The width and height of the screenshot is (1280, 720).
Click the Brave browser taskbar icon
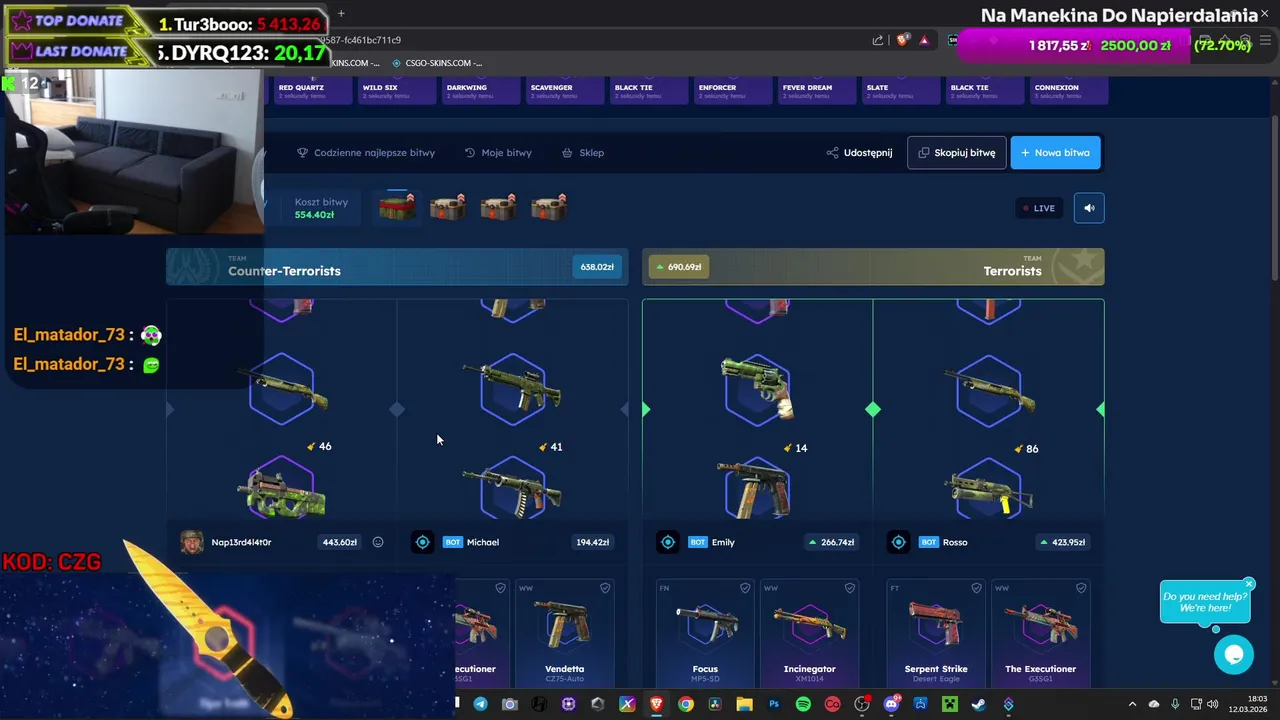[x=656, y=704]
